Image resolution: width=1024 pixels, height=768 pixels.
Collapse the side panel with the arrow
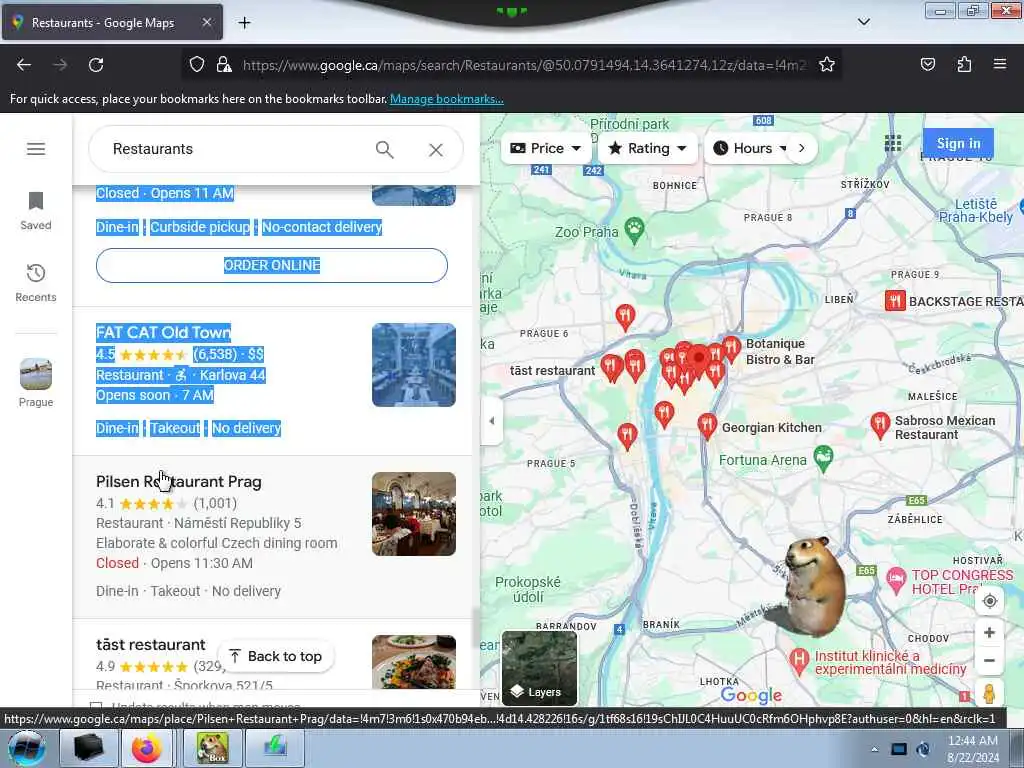492,421
